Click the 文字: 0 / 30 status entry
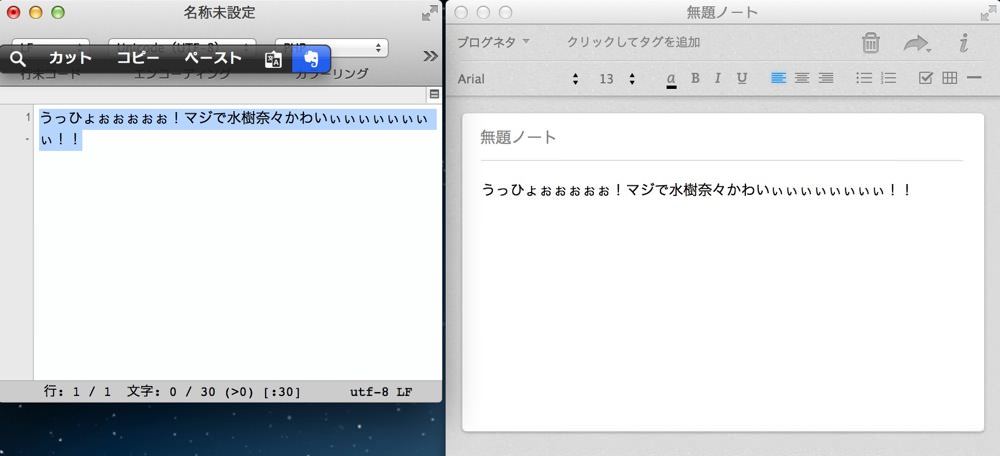 tap(213, 392)
